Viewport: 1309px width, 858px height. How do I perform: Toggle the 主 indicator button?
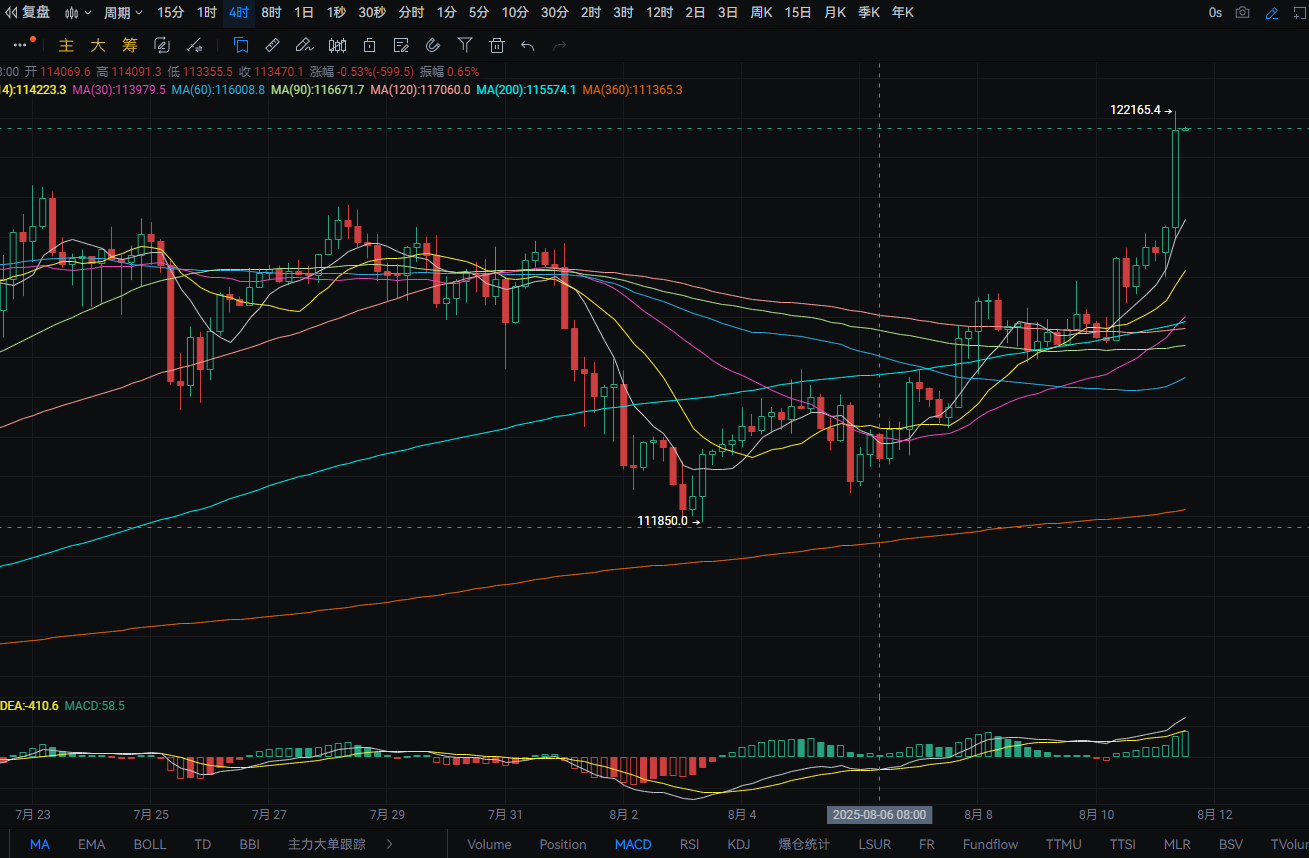pyautogui.click(x=67, y=45)
